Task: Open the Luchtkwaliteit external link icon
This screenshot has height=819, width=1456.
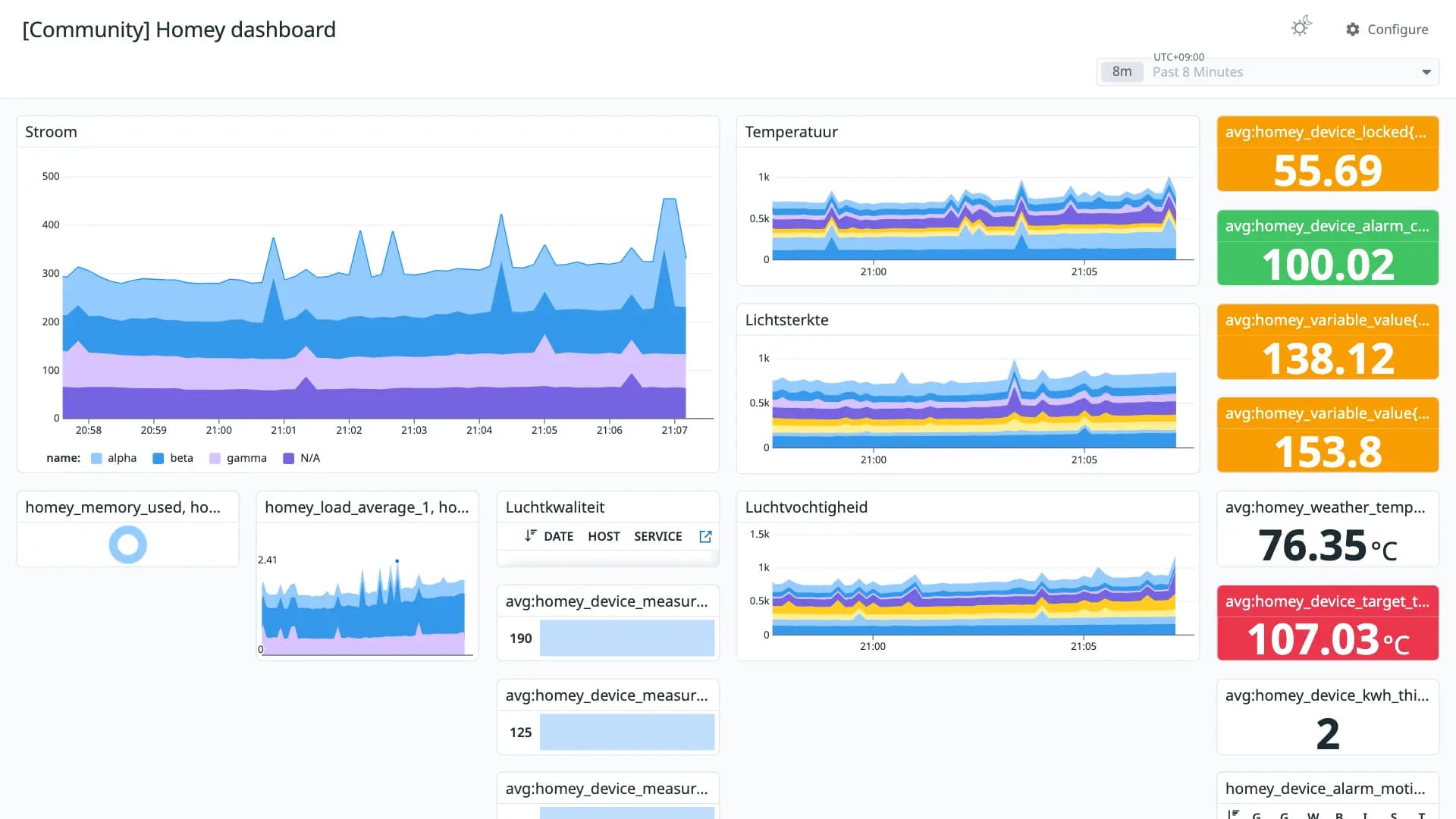Action: (705, 536)
